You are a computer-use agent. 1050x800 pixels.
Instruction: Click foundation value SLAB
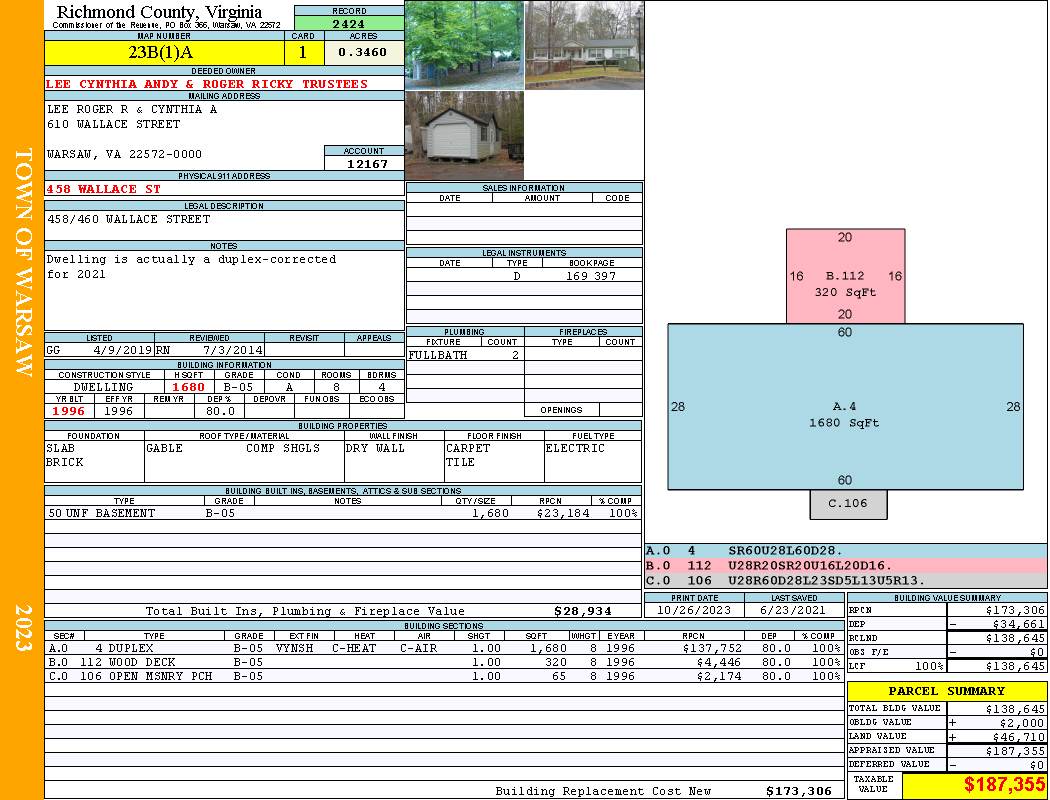pos(61,448)
